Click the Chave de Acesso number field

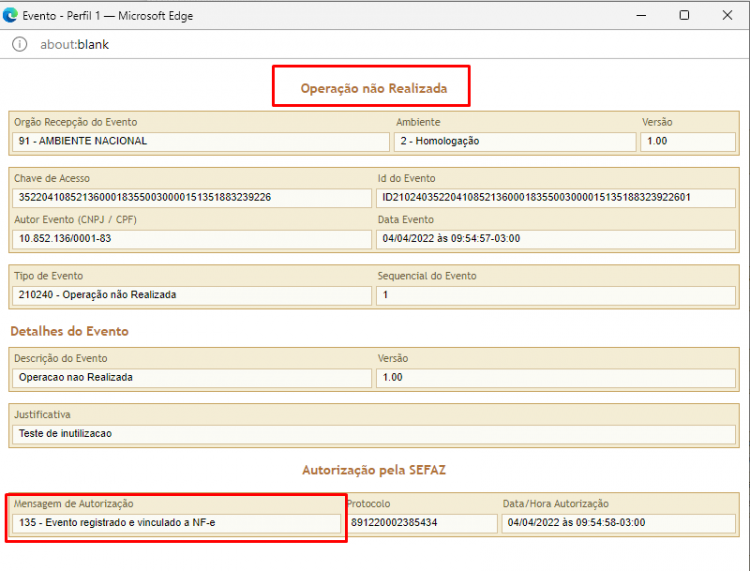pos(192,198)
